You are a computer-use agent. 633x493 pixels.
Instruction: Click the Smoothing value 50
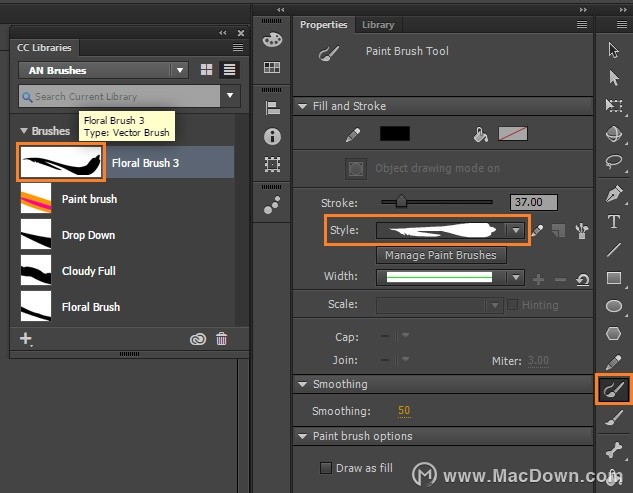(x=404, y=411)
